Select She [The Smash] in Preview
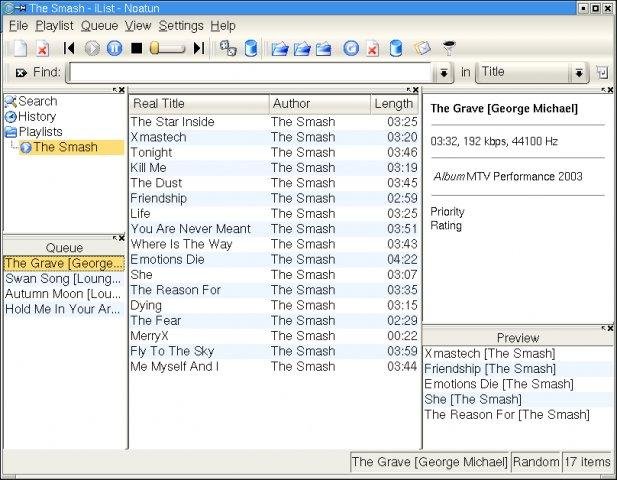The height and width of the screenshot is (480, 617). [x=518, y=400]
